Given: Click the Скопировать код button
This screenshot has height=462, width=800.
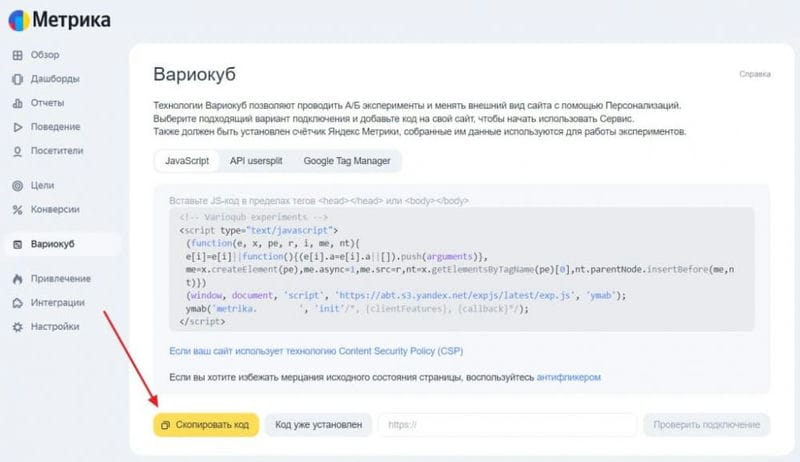Looking at the screenshot, I should (x=206, y=425).
